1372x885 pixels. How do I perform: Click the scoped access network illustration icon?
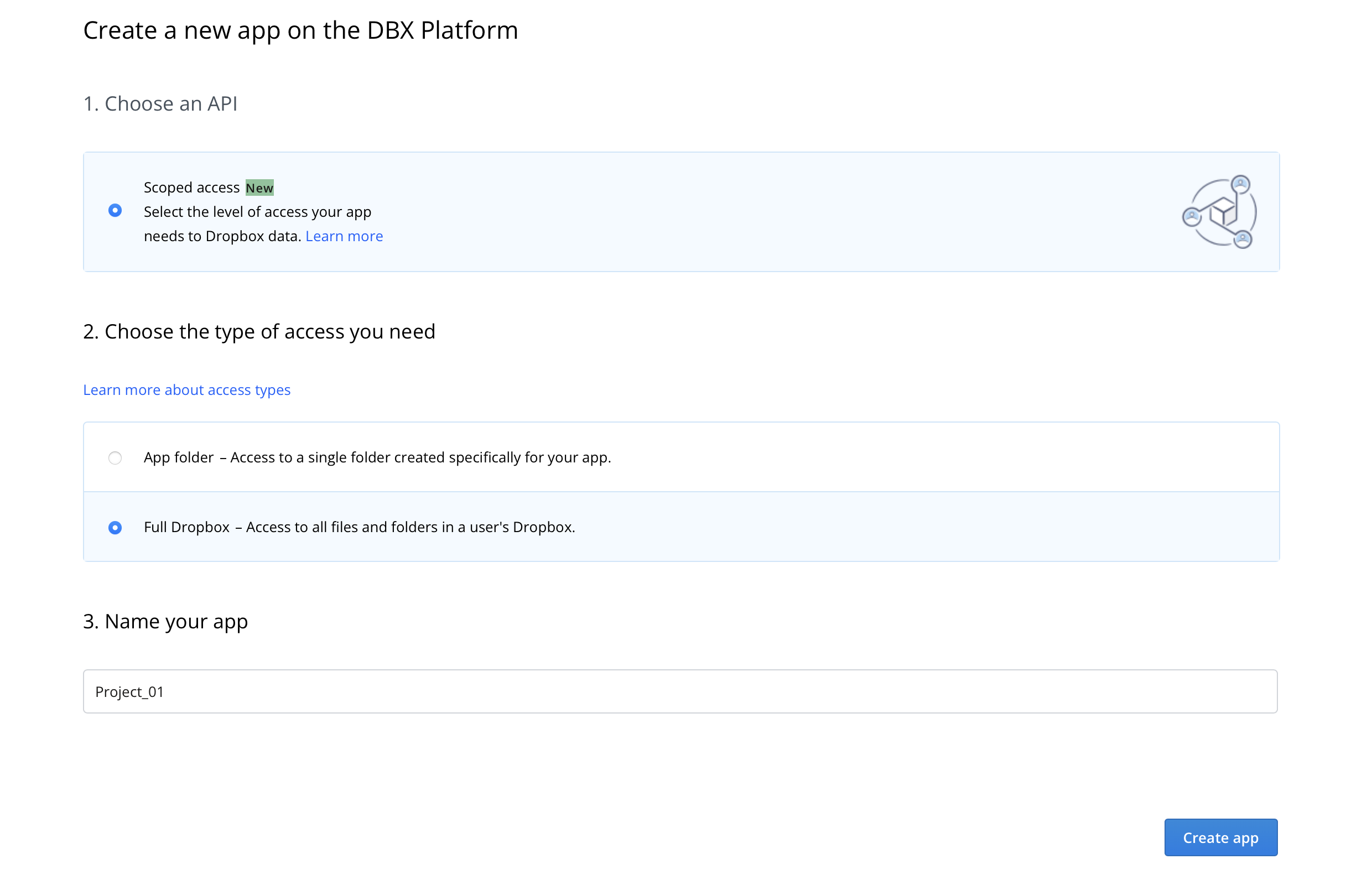pyautogui.click(x=1219, y=211)
